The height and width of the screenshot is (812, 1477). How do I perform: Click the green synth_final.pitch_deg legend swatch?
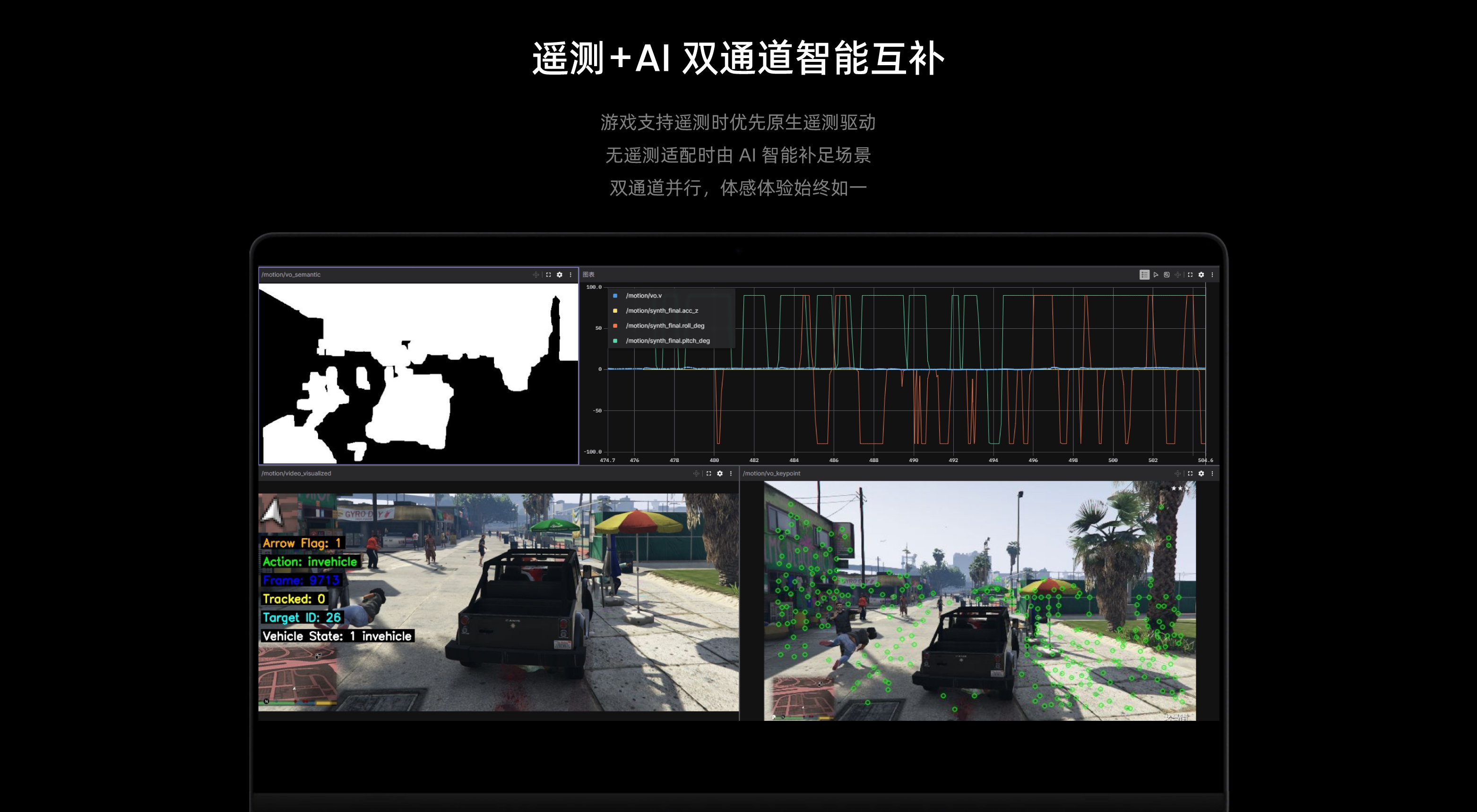[x=615, y=341]
